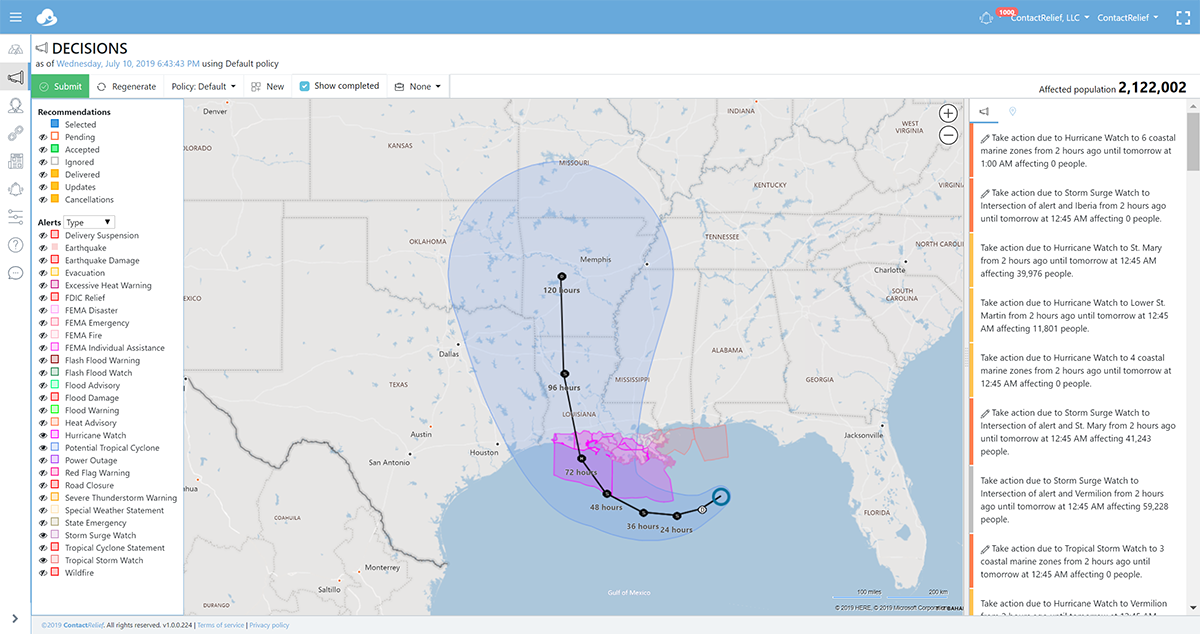Select the megaphone decisions tab in right panel
The width and height of the screenshot is (1200, 634).
point(984,112)
